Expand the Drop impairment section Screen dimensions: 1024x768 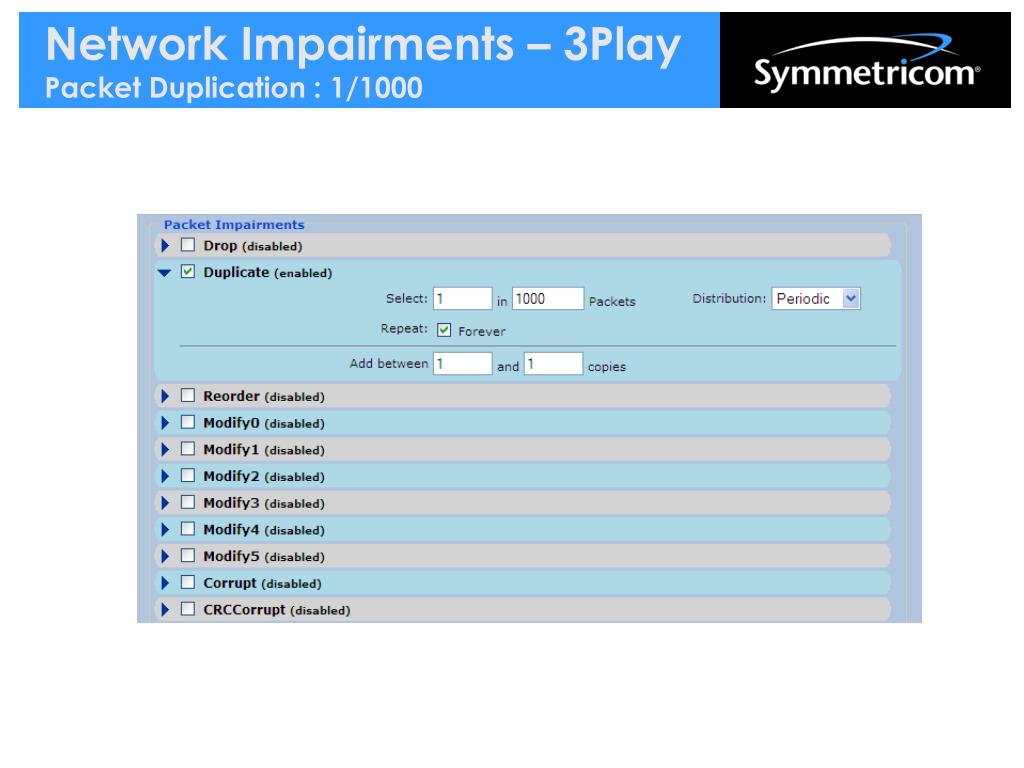[165, 246]
